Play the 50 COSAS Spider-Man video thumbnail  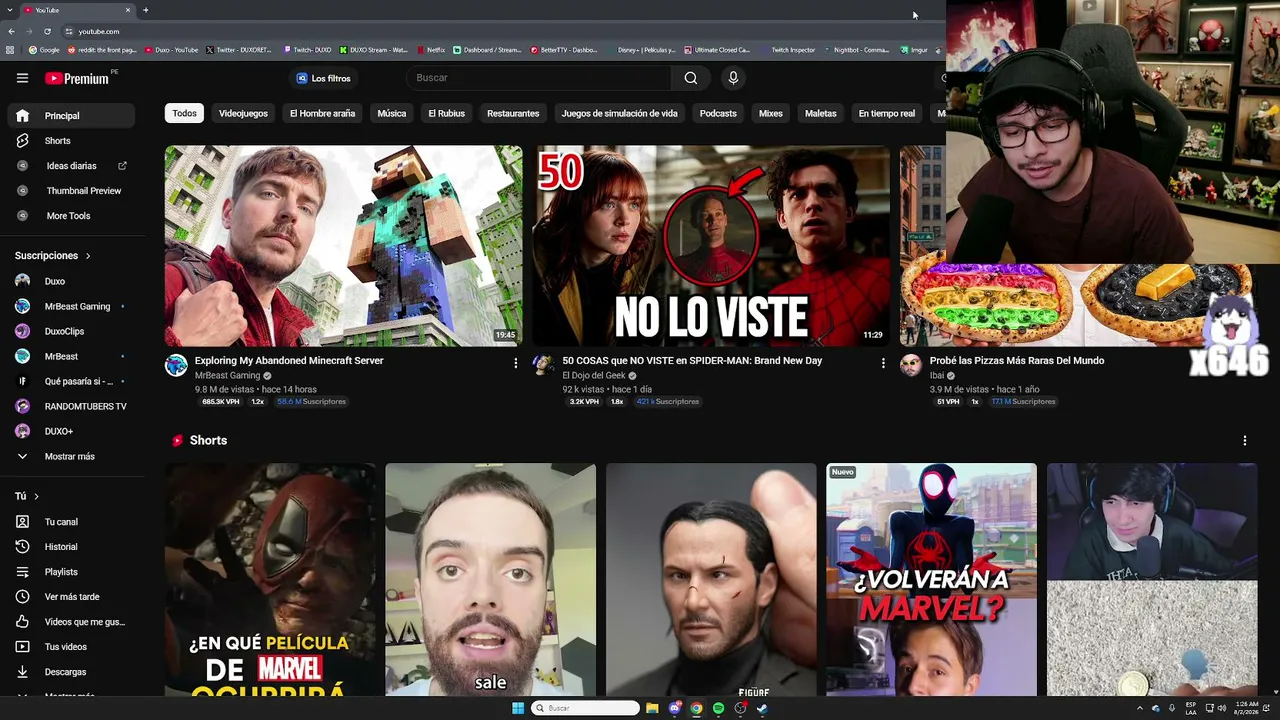[x=711, y=246]
